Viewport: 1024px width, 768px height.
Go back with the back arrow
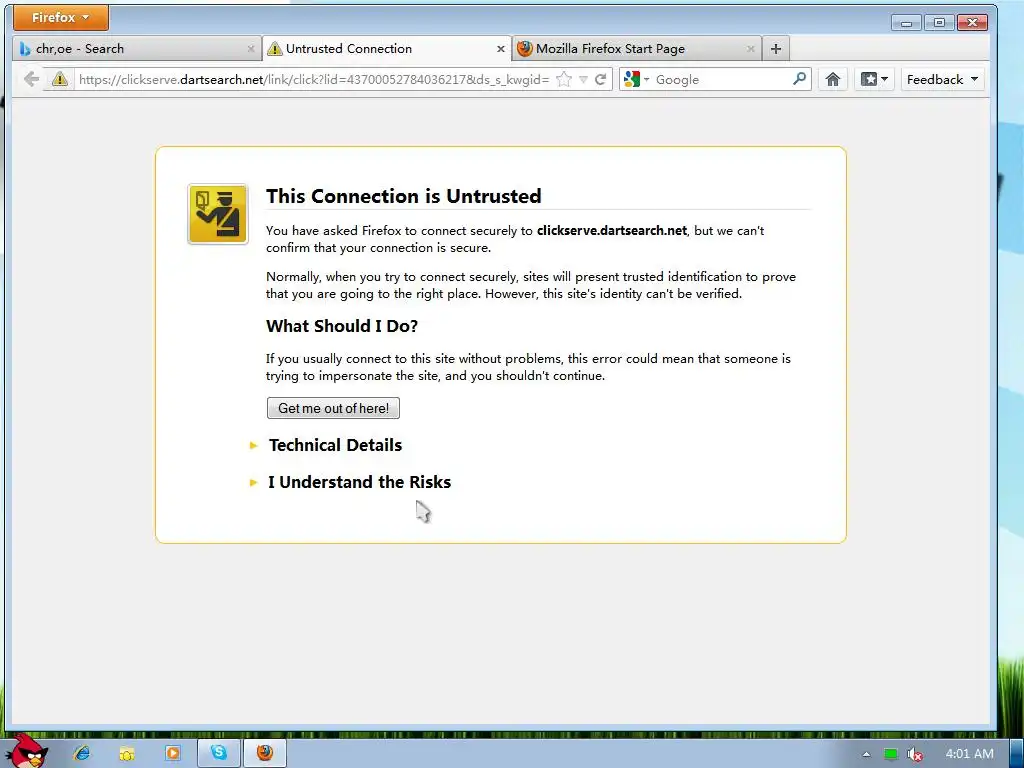pyautogui.click(x=31, y=80)
